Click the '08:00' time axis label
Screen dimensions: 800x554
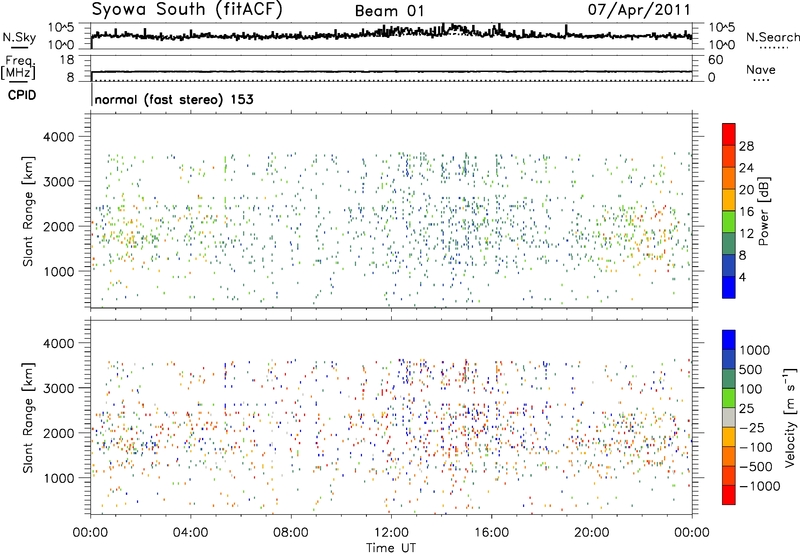[x=291, y=533]
